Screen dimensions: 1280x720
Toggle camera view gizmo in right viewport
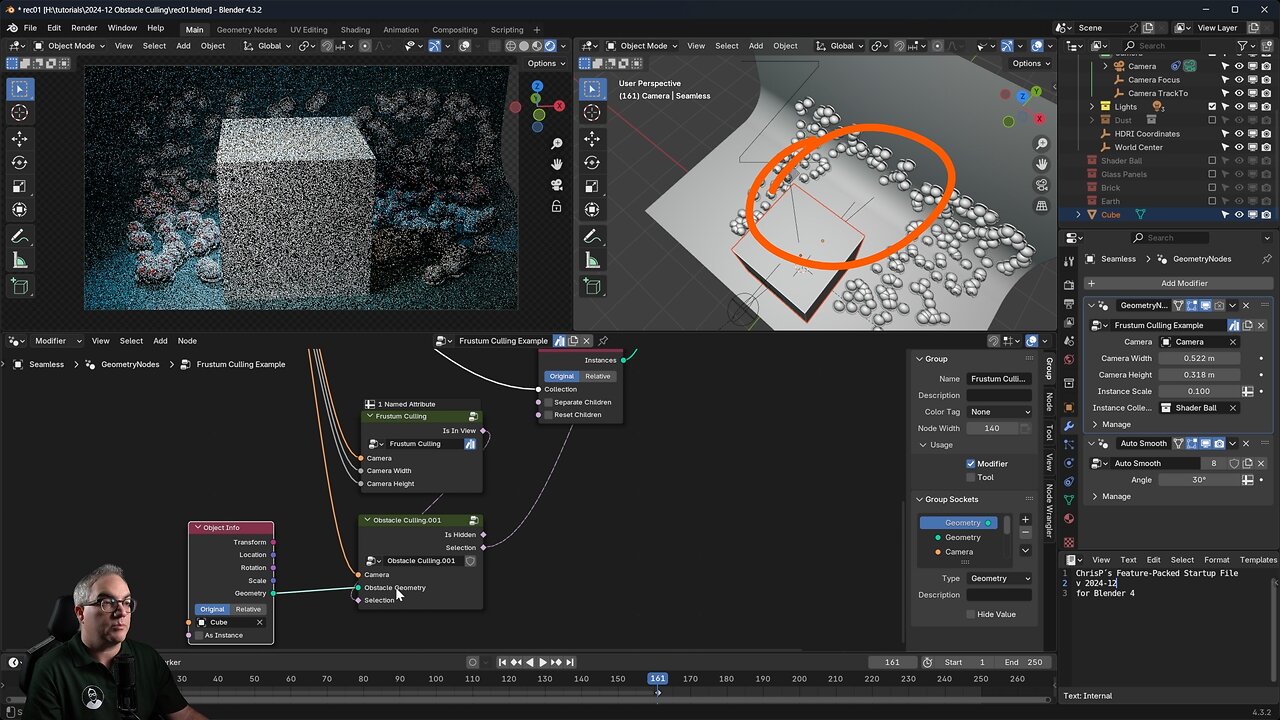pyautogui.click(x=1041, y=185)
